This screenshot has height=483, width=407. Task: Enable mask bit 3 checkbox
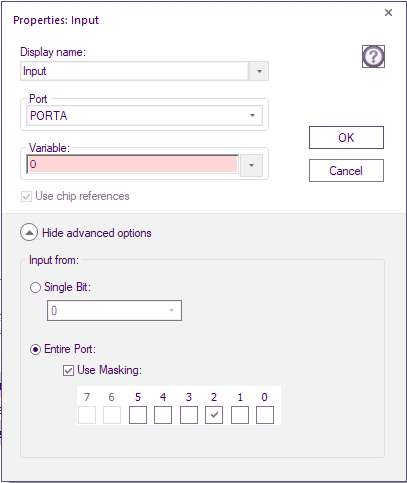(189, 415)
